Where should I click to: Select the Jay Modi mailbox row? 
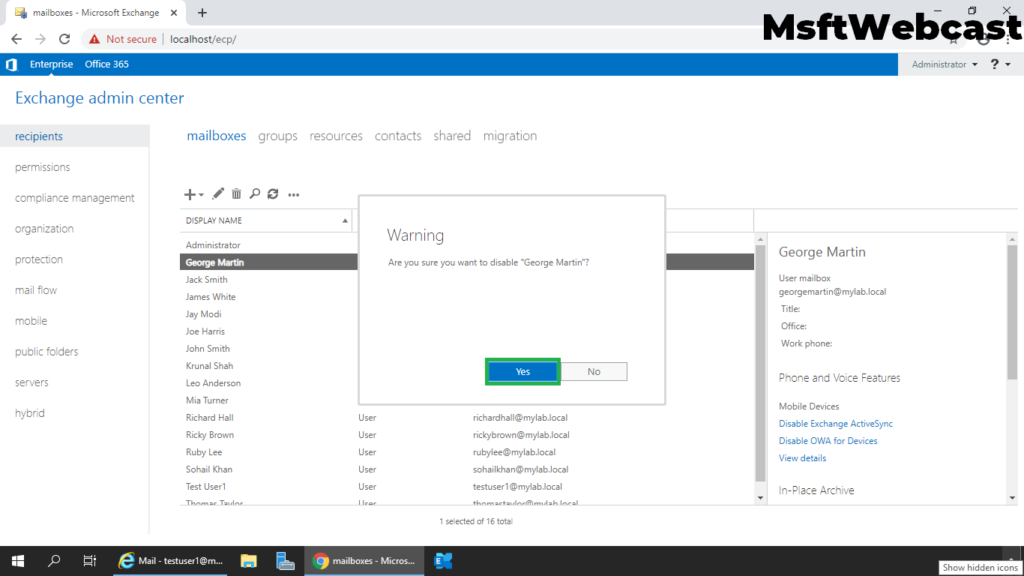268,314
